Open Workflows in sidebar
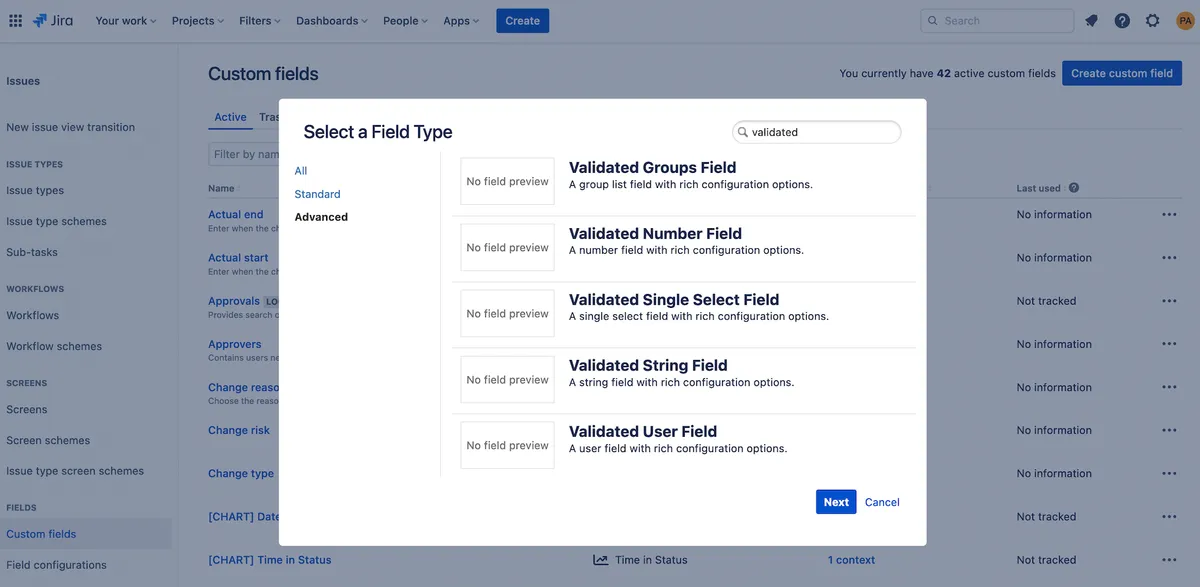 pyautogui.click(x=33, y=315)
